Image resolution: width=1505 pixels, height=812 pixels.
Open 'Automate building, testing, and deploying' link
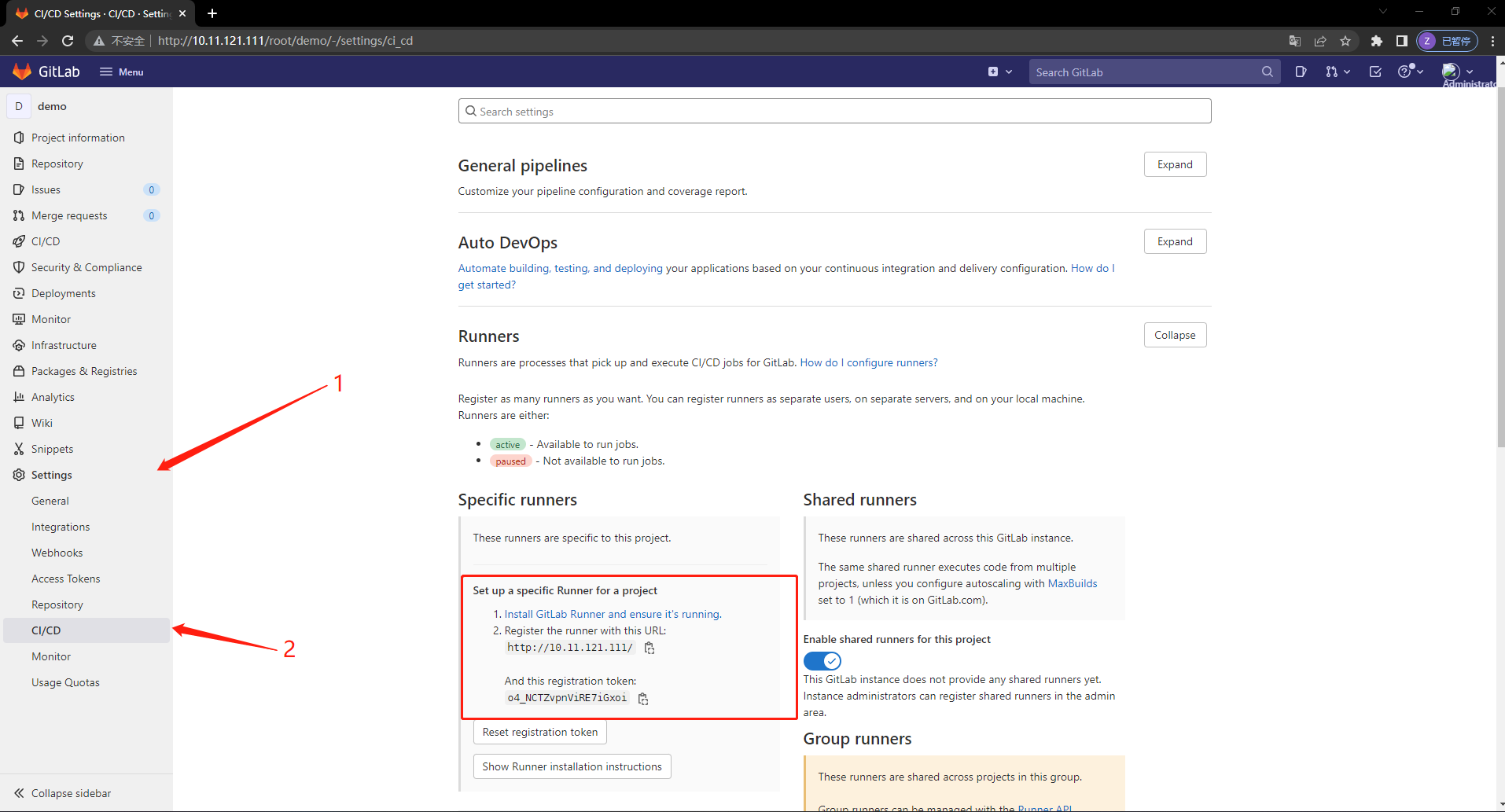tap(560, 268)
